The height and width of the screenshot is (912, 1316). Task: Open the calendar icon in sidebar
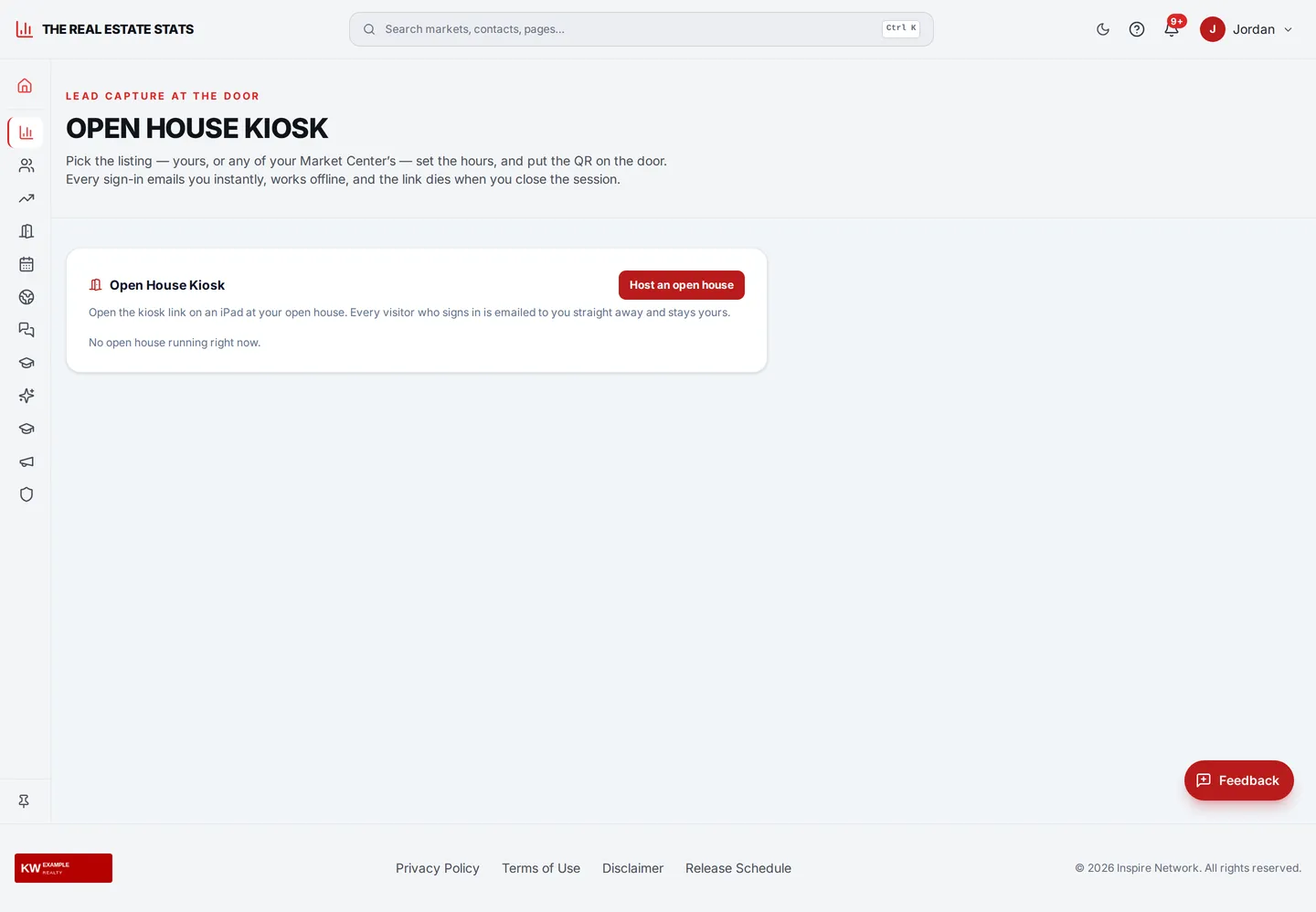click(27, 264)
